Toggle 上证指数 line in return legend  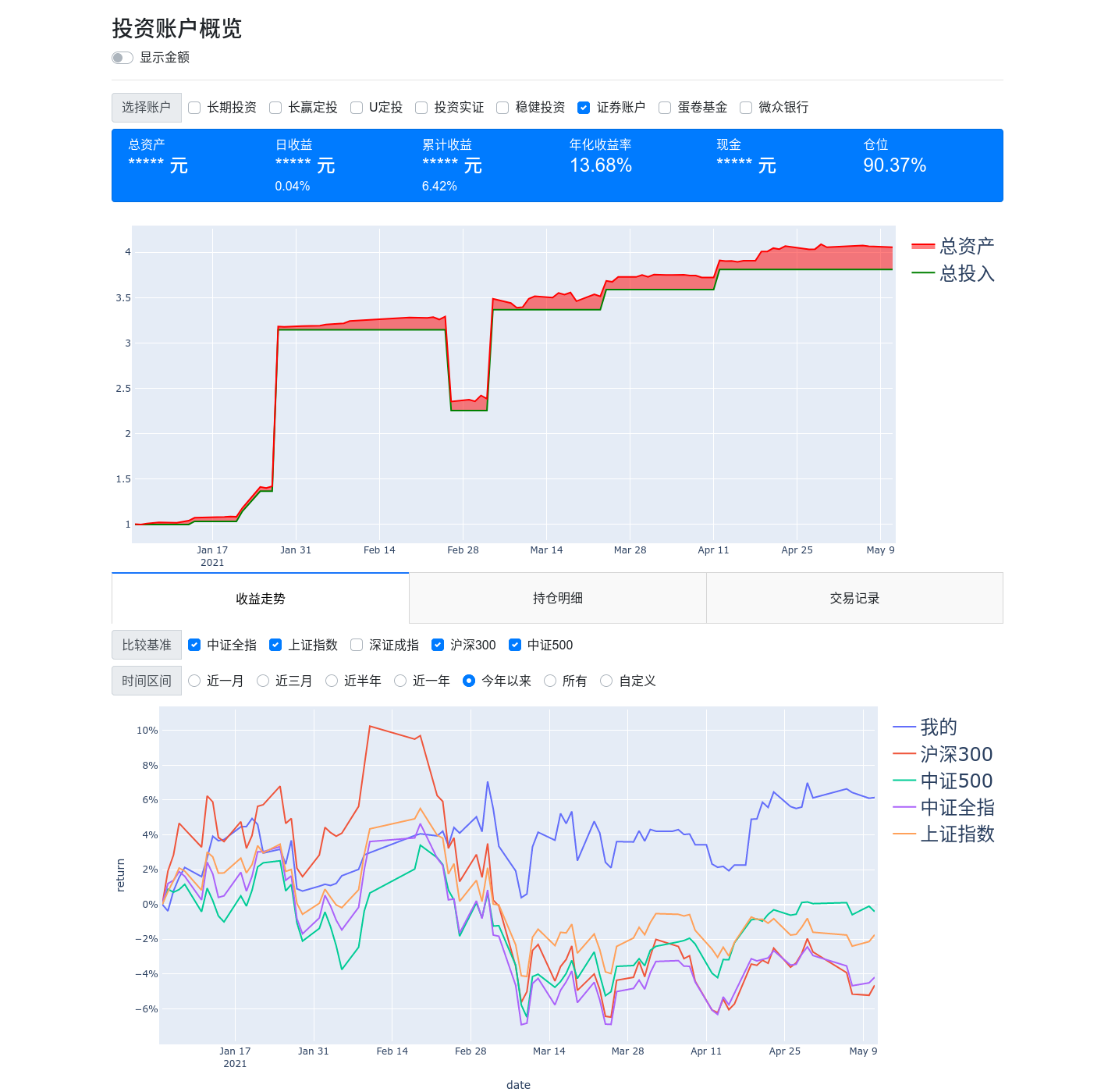pyautogui.click(x=944, y=834)
